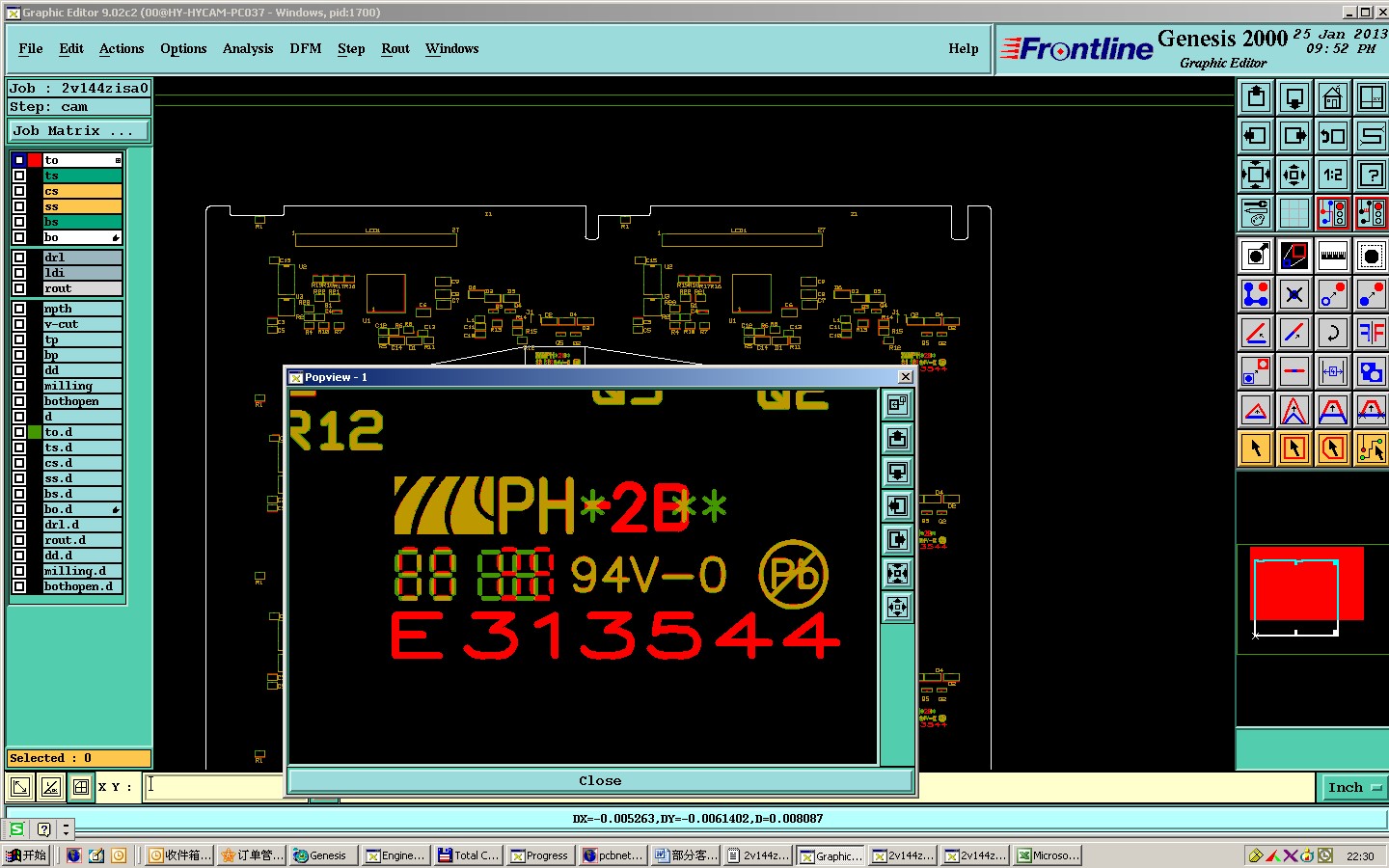Click the green color swatch of to.d layer
The height and width of the screenshot is (868, 1389).
(x=35, y=432)
